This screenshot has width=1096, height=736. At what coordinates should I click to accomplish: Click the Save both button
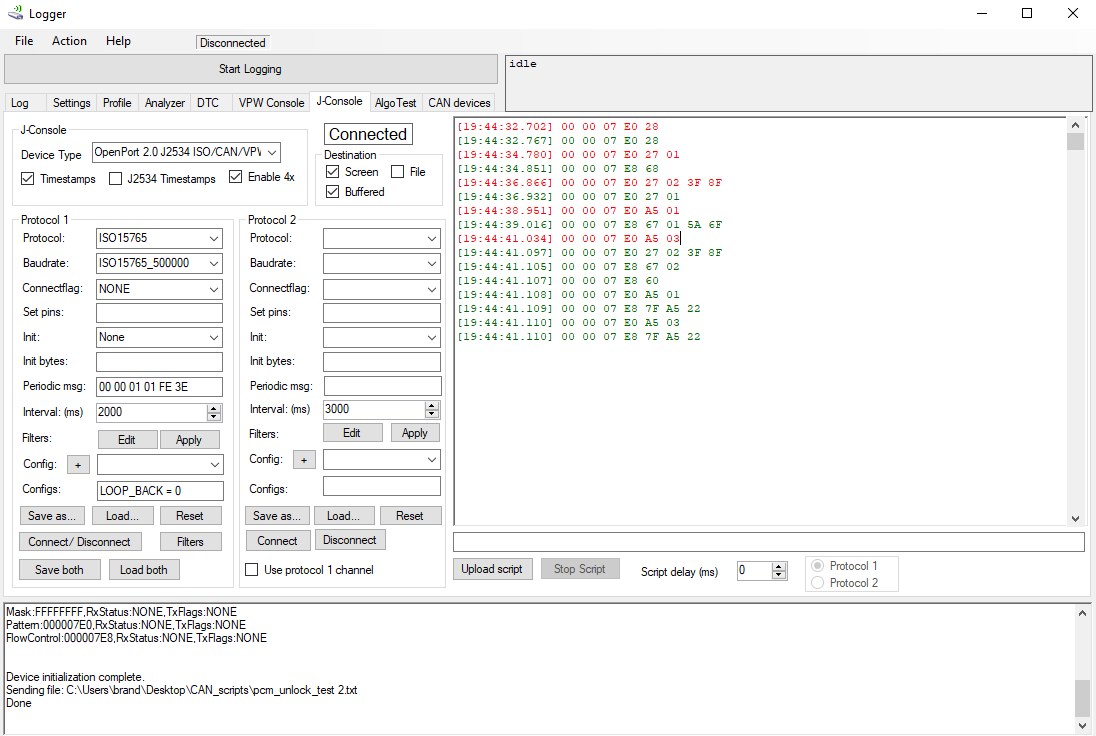59,570
